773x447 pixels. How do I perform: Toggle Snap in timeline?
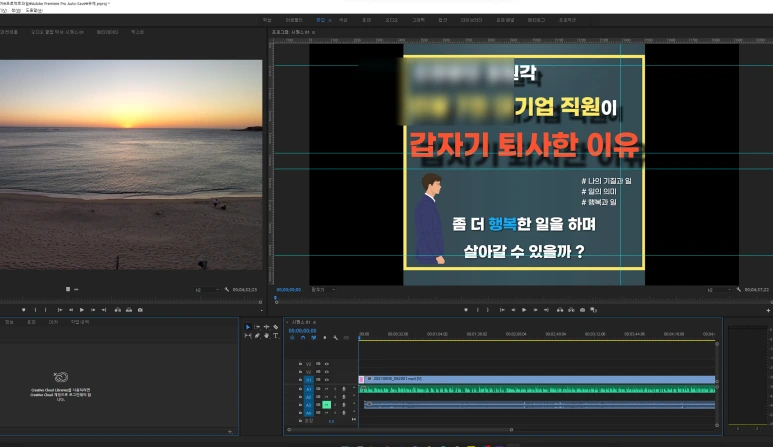pos(303,338)
